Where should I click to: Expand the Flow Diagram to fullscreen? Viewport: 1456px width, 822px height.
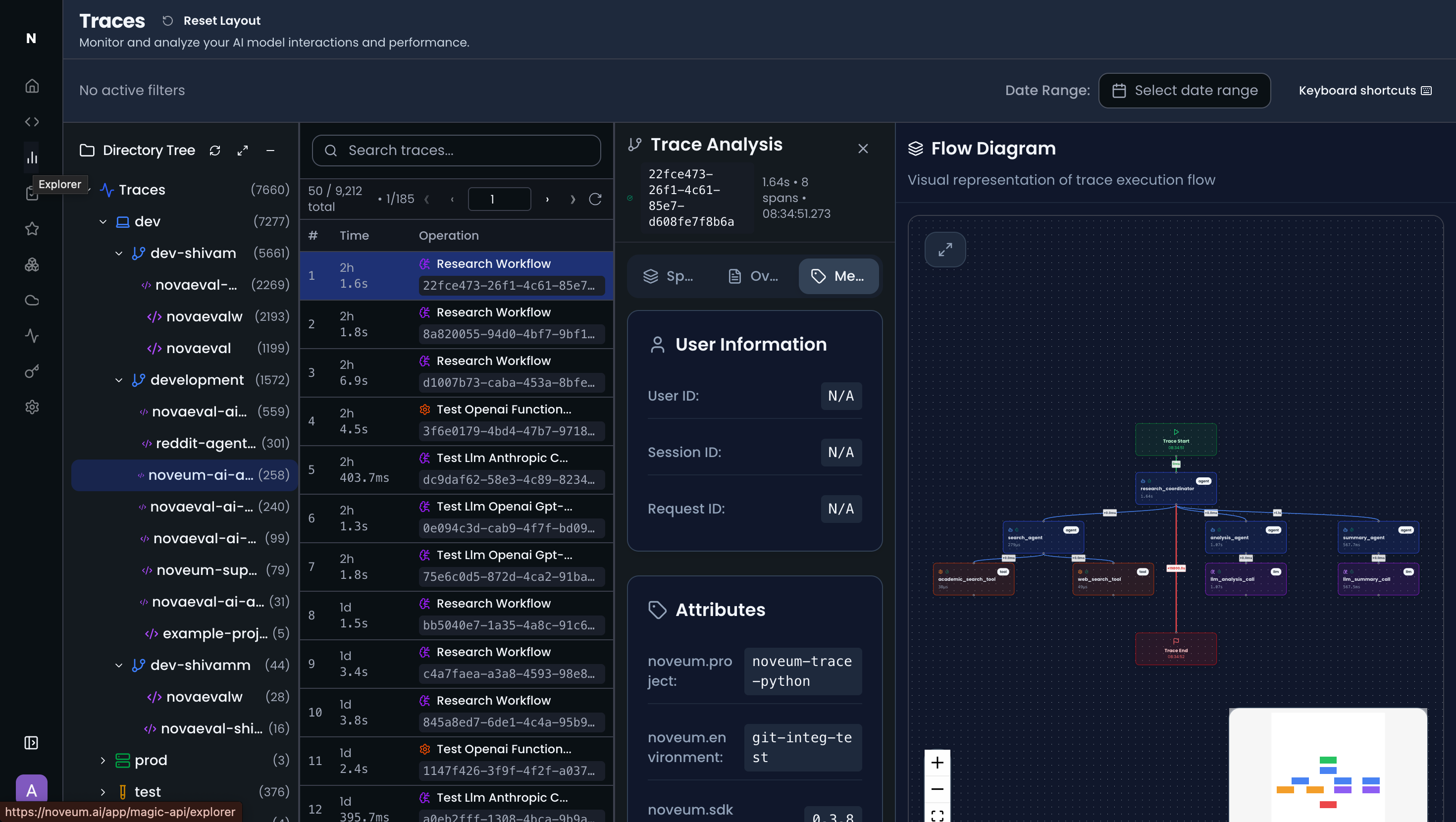pyautogui.click(x=945, y=249)
